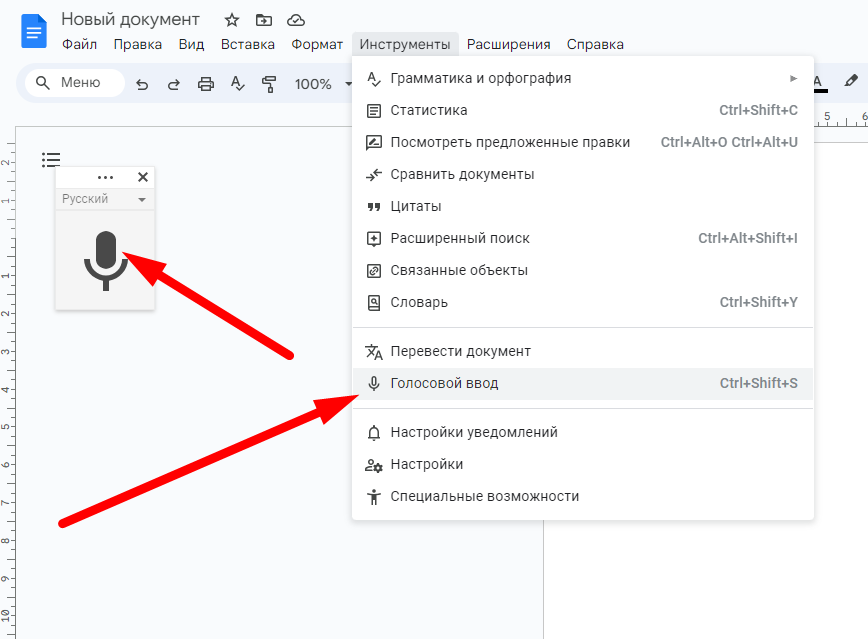Select Настройки menu item
Image resolution: width=868 pixels, height=639 pixels.
[583, 464]
